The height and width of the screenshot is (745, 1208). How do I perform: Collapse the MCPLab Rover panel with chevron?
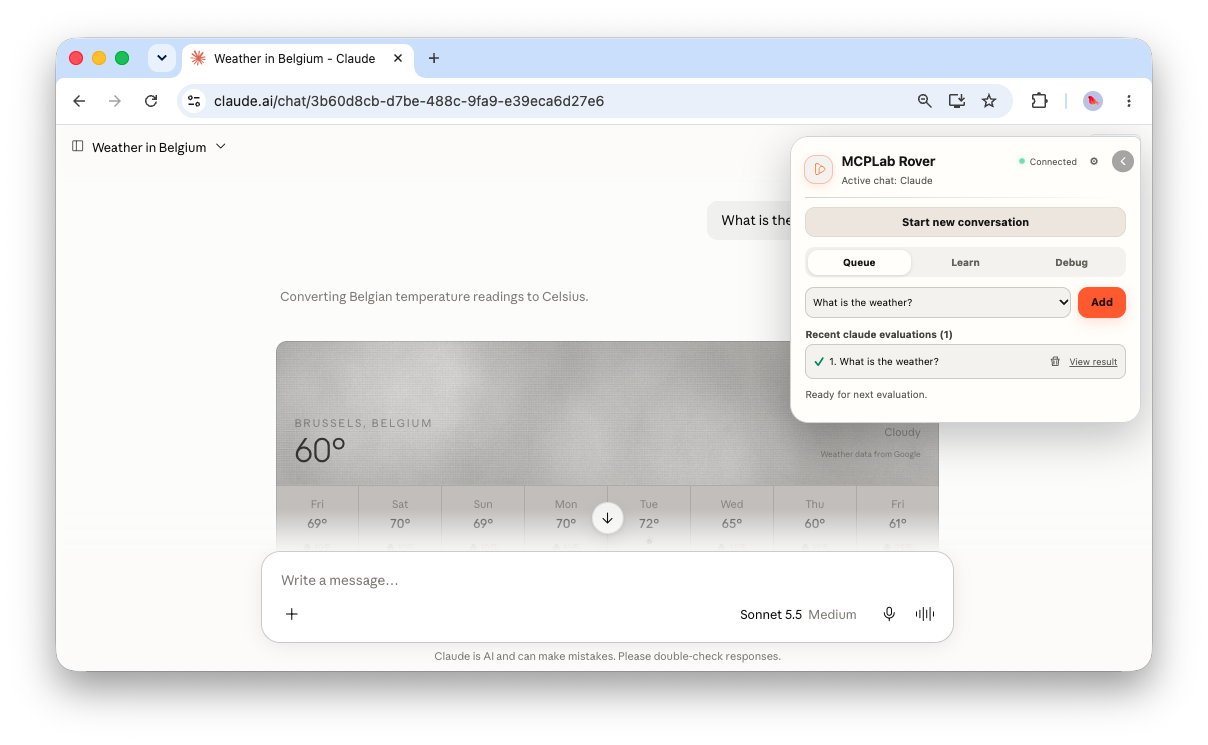(1123, 161)
